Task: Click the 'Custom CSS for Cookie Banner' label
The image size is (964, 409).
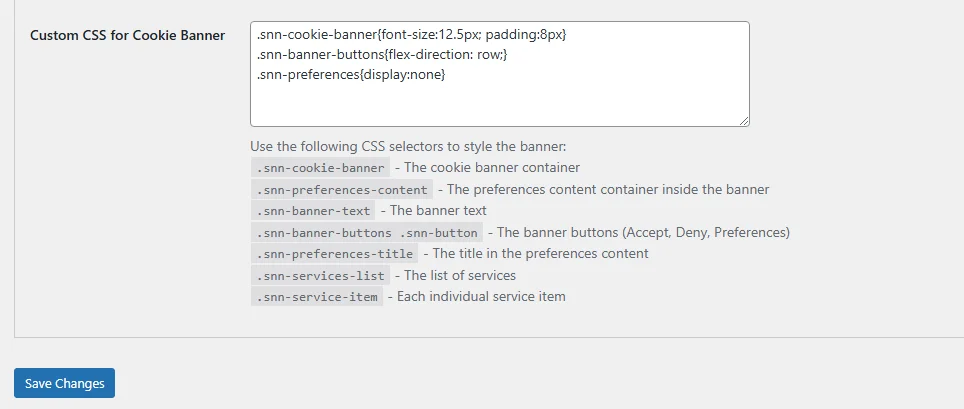Action: (127, 35)
